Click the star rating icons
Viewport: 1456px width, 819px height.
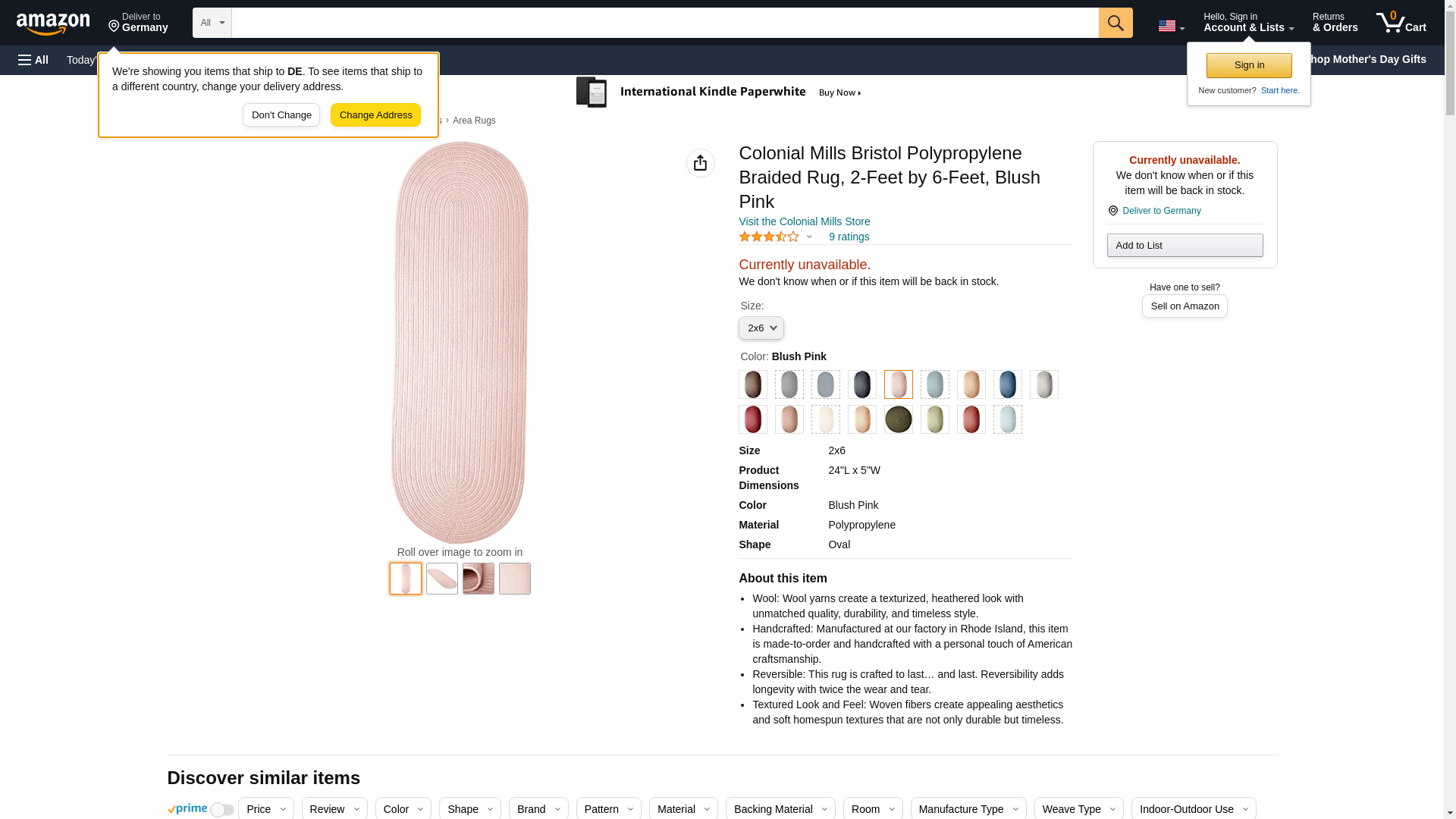[x=768, y=237]
